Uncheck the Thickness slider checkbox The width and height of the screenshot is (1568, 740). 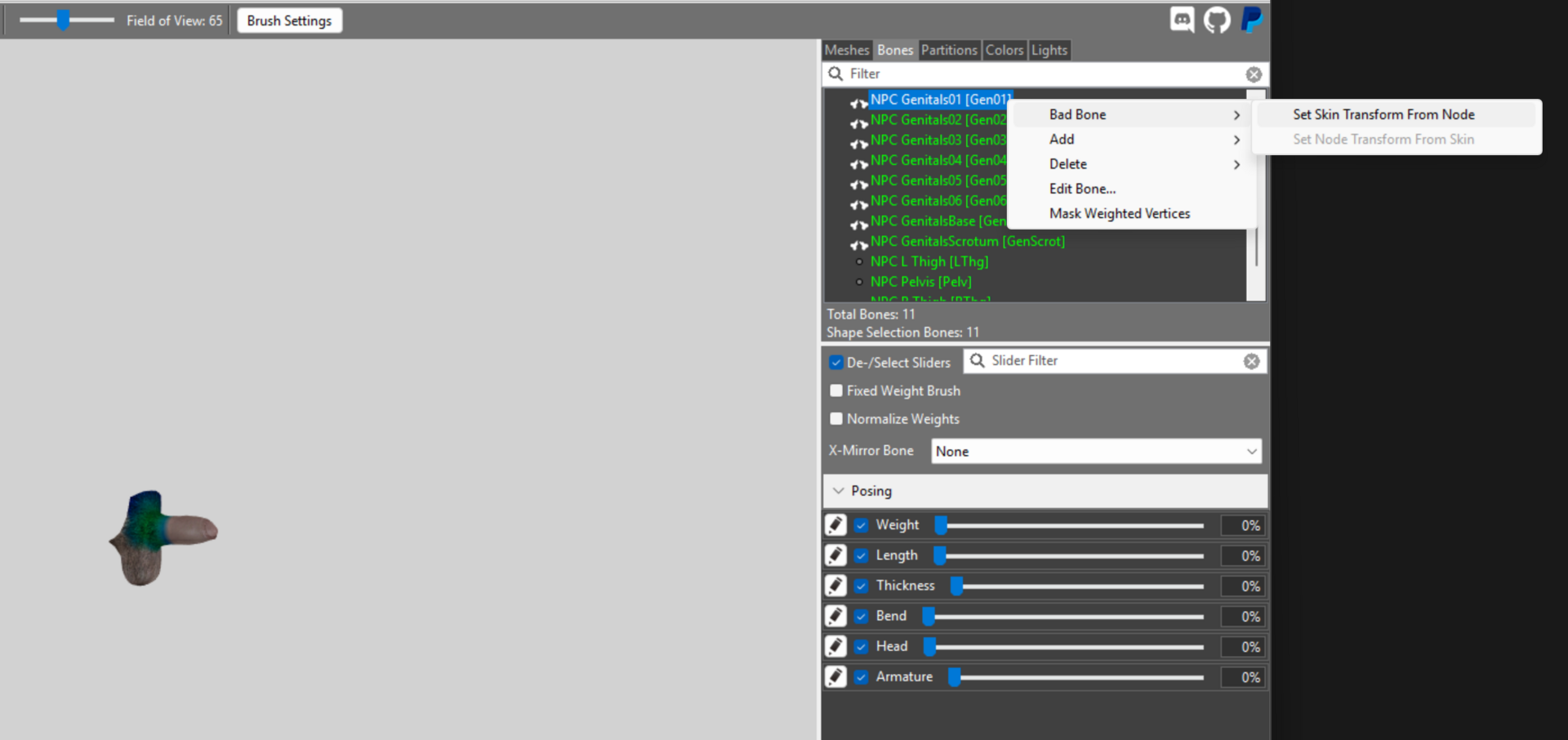pyautogui.click(x=861, y=586)
